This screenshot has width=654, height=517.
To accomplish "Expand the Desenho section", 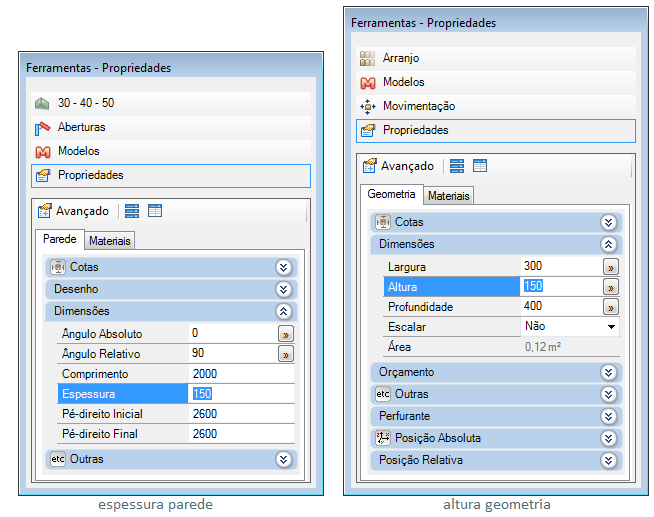I will point(283,289).
